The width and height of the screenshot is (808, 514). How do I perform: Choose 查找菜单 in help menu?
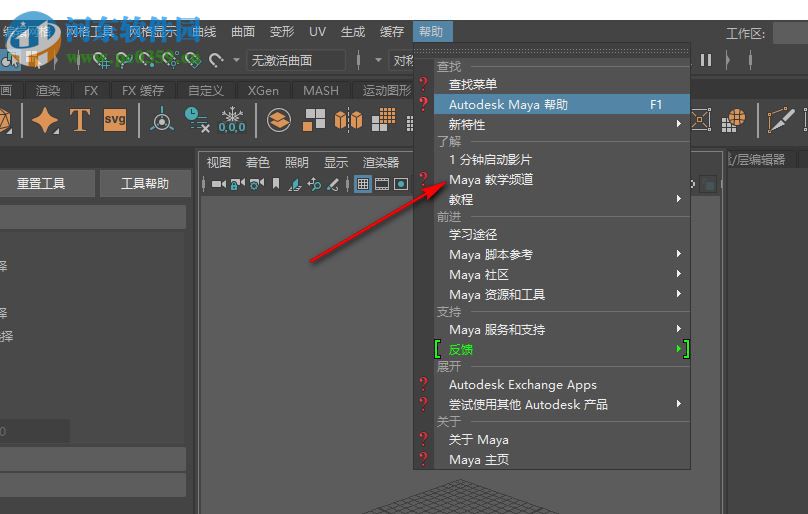[562, 85]
